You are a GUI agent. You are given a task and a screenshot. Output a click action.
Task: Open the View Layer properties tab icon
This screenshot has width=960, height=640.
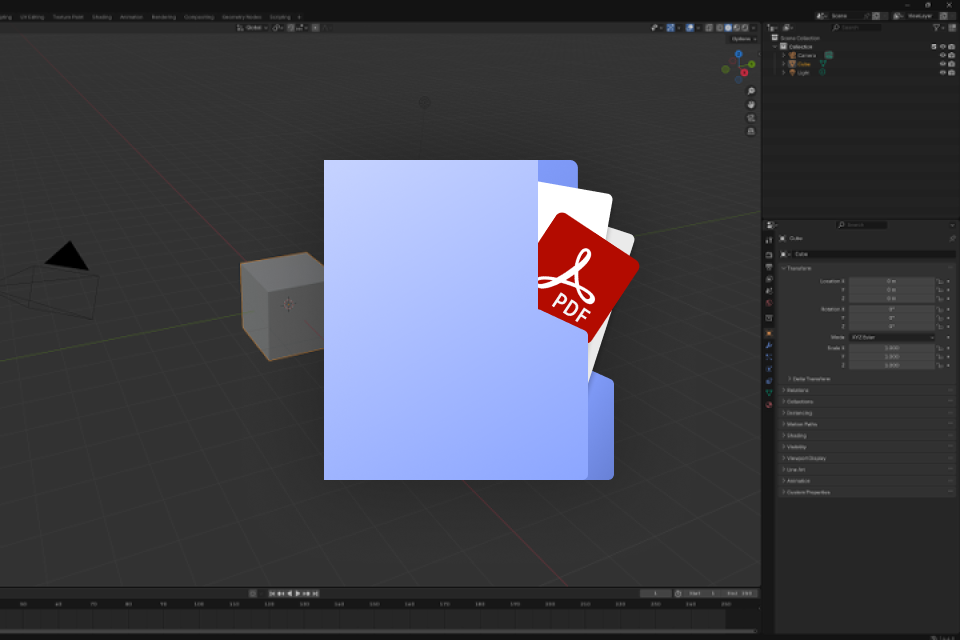click(x=769, y=279)
